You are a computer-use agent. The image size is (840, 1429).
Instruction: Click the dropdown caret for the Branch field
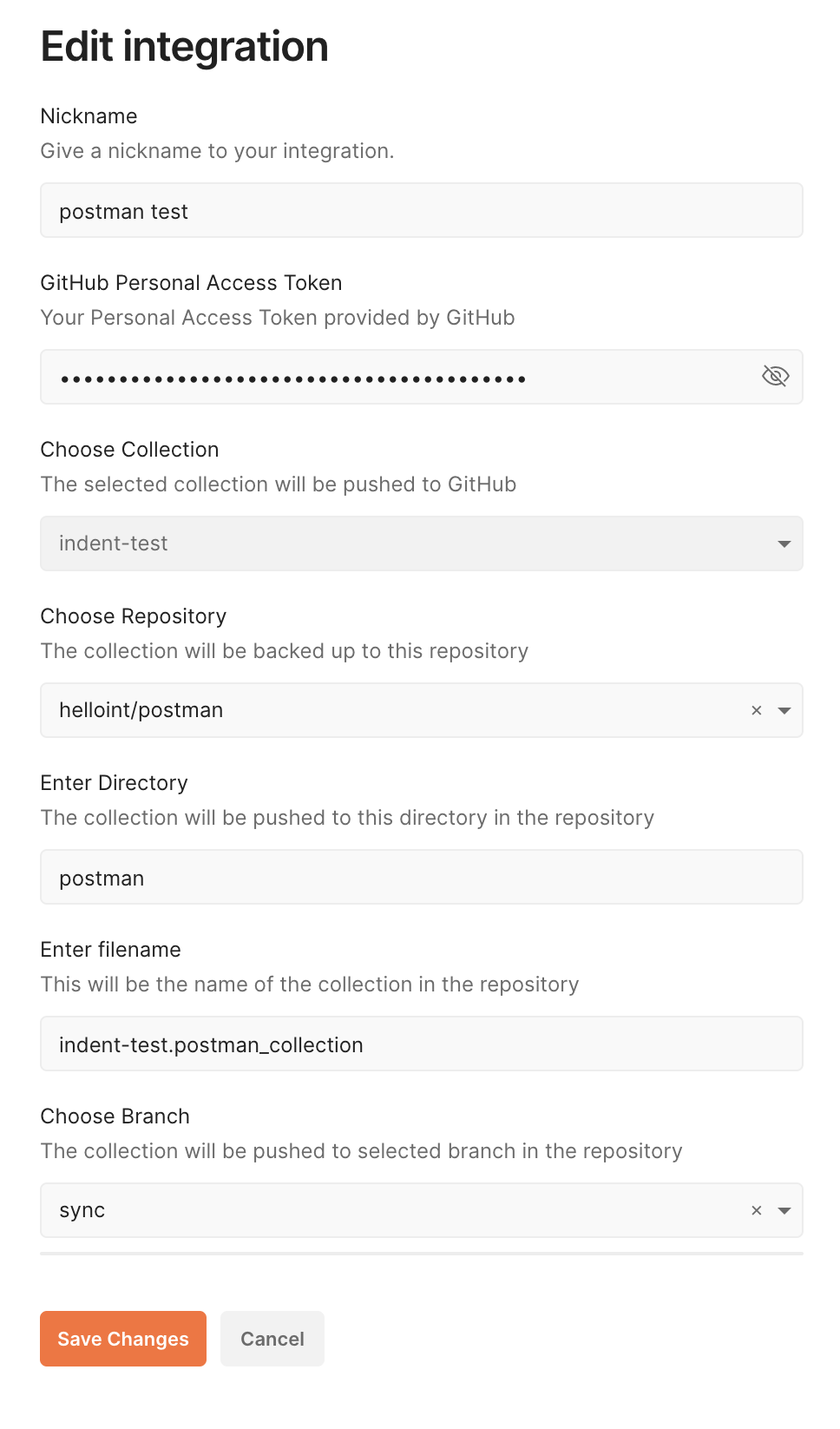tap(784, 1209)
